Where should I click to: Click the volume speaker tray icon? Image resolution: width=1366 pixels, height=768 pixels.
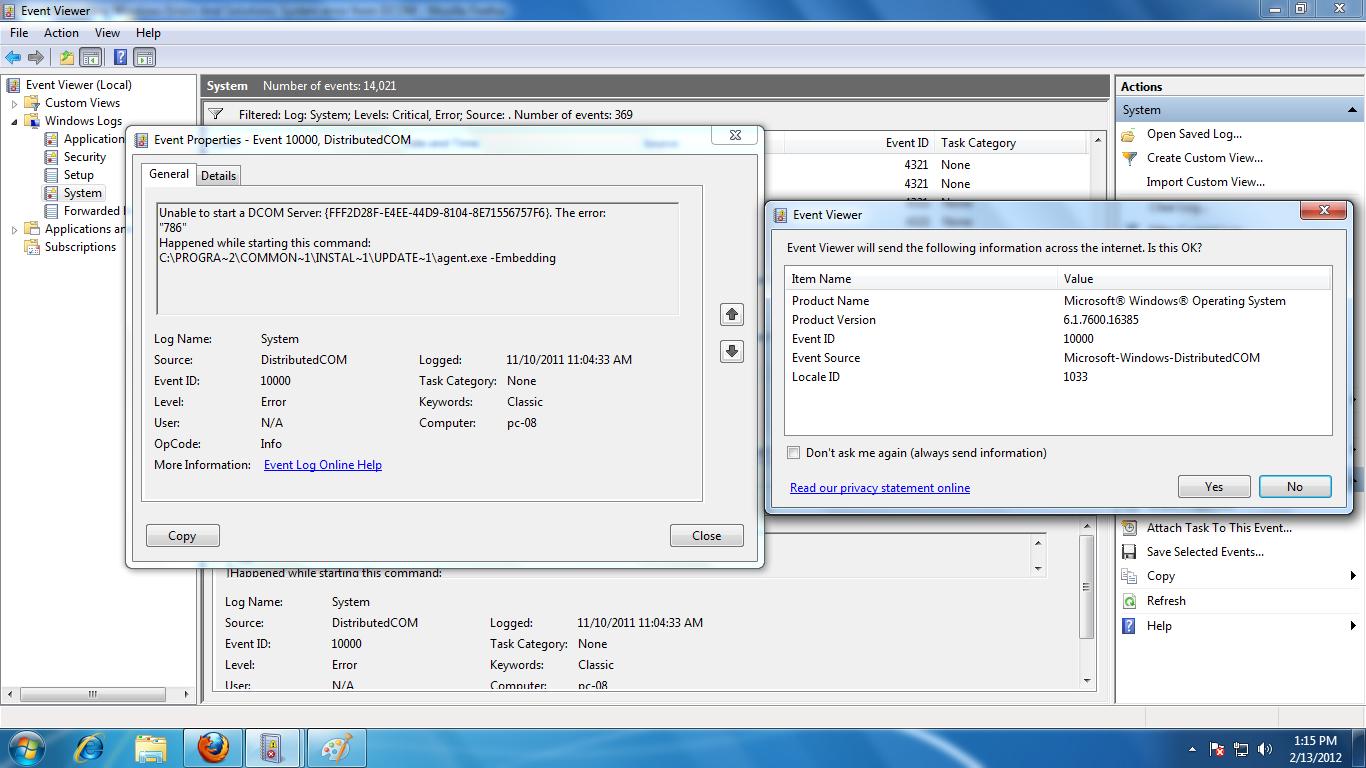click(x=1265, y=749)
